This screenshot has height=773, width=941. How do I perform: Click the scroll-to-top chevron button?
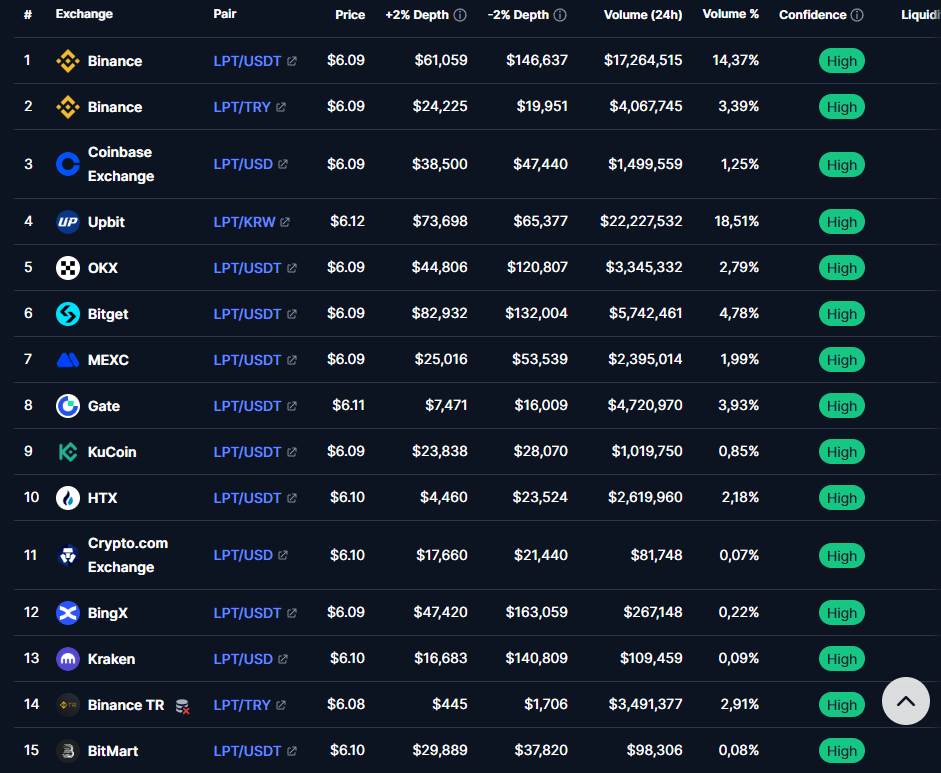(905, 702)
